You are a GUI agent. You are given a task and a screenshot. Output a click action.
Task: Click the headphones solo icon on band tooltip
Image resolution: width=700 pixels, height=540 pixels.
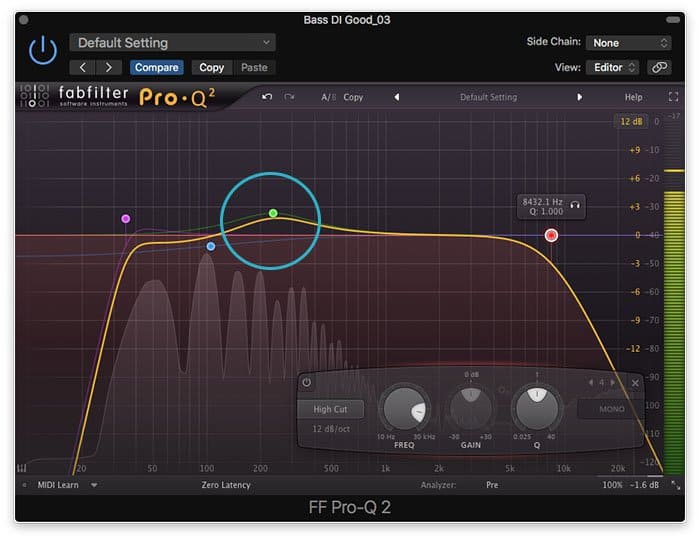[x=575, y=205]
